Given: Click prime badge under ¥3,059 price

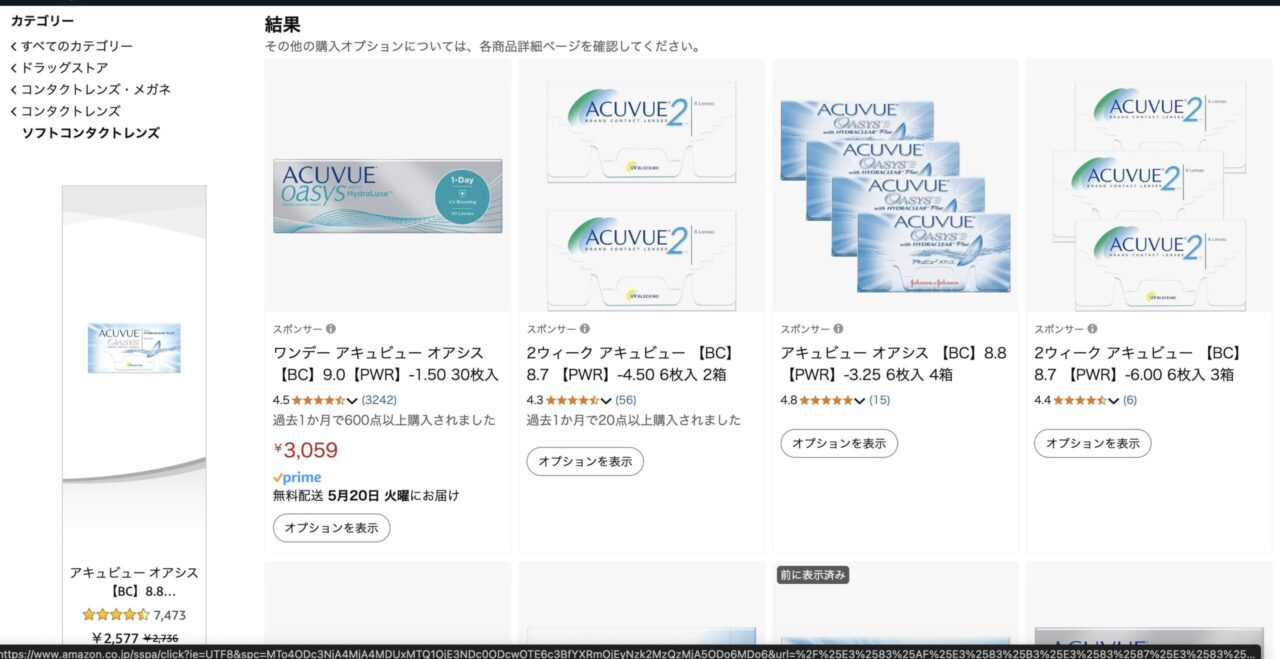Looking at the screenshot, I should click(297, 478).
